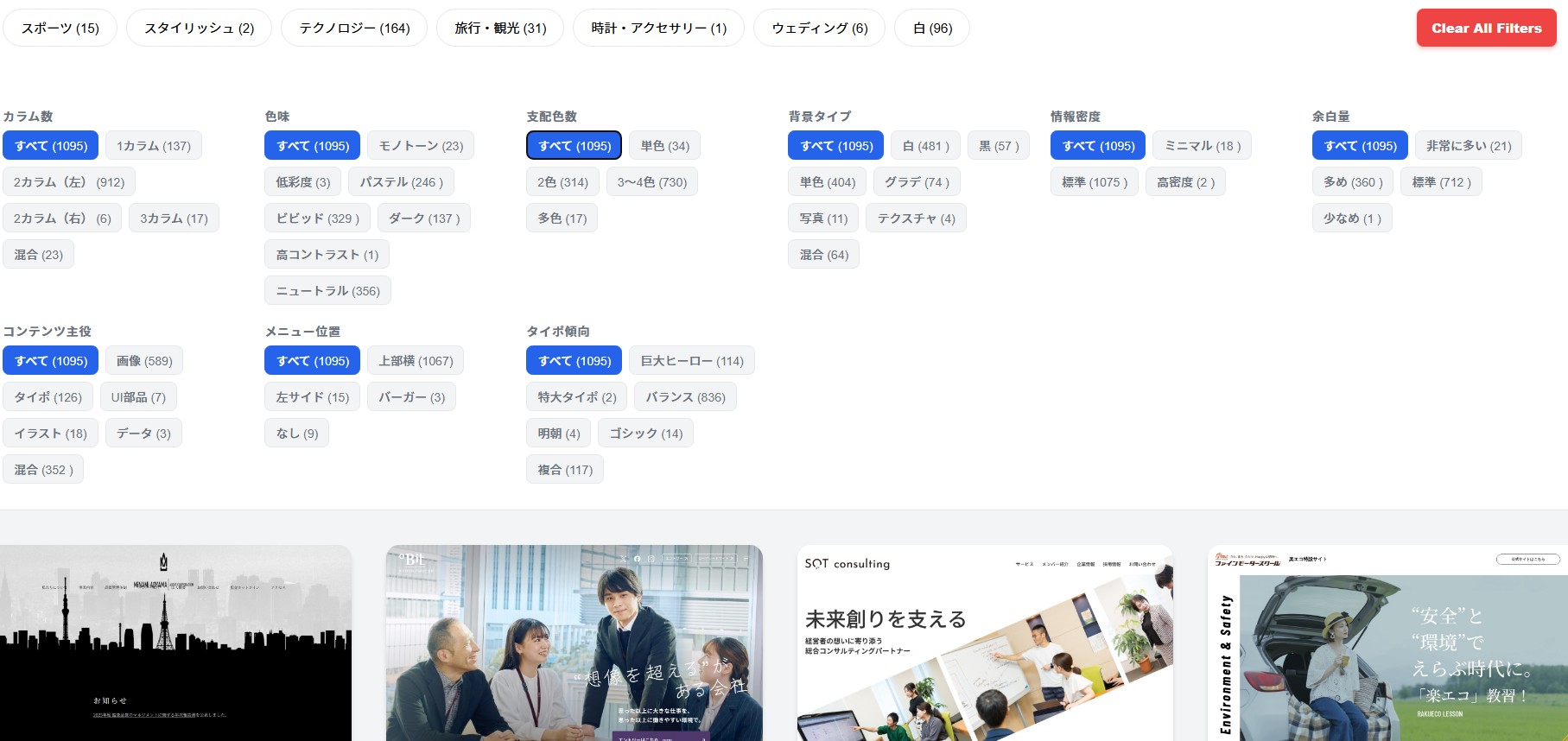Toggle the モノトーン (23) color tone filter
1568x741 pixels.
click(421, 146)
